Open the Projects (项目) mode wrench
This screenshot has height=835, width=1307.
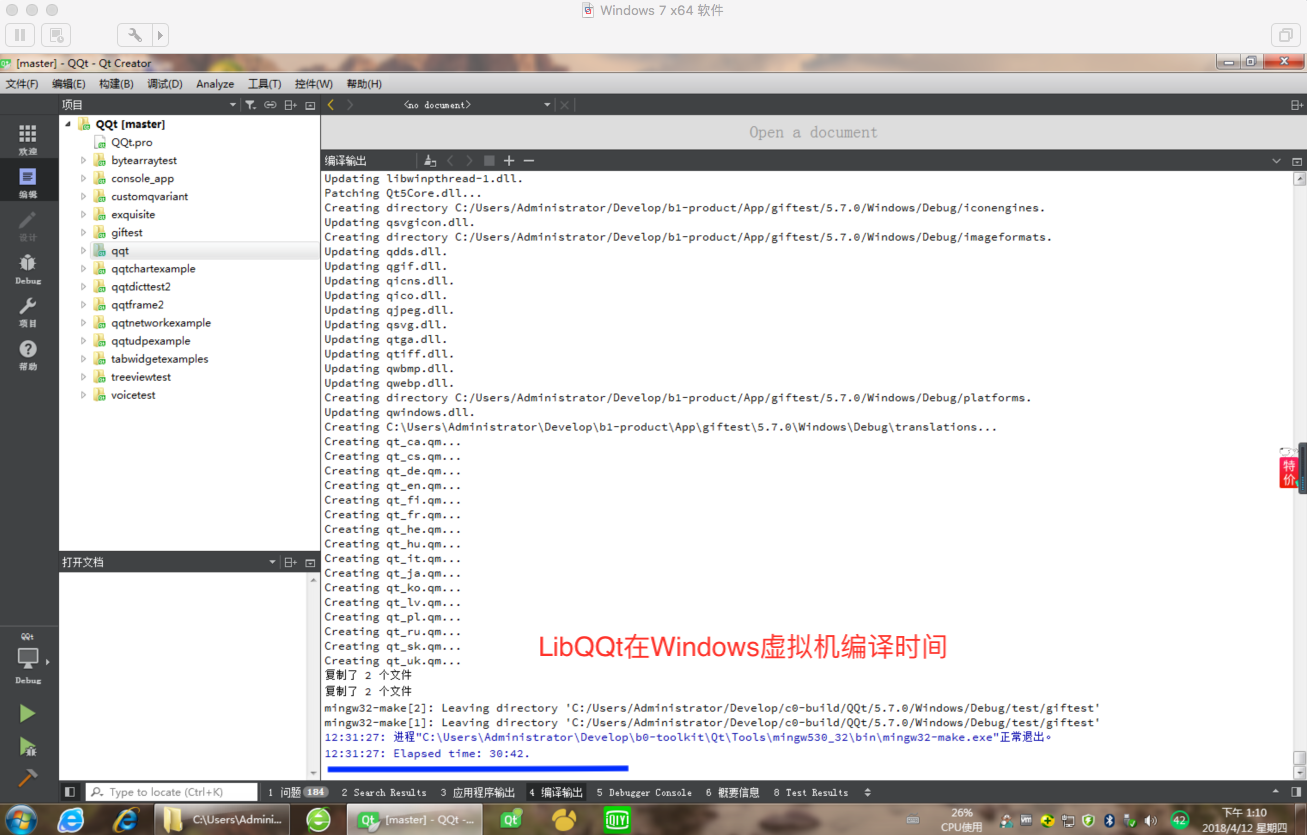point(28,311)
